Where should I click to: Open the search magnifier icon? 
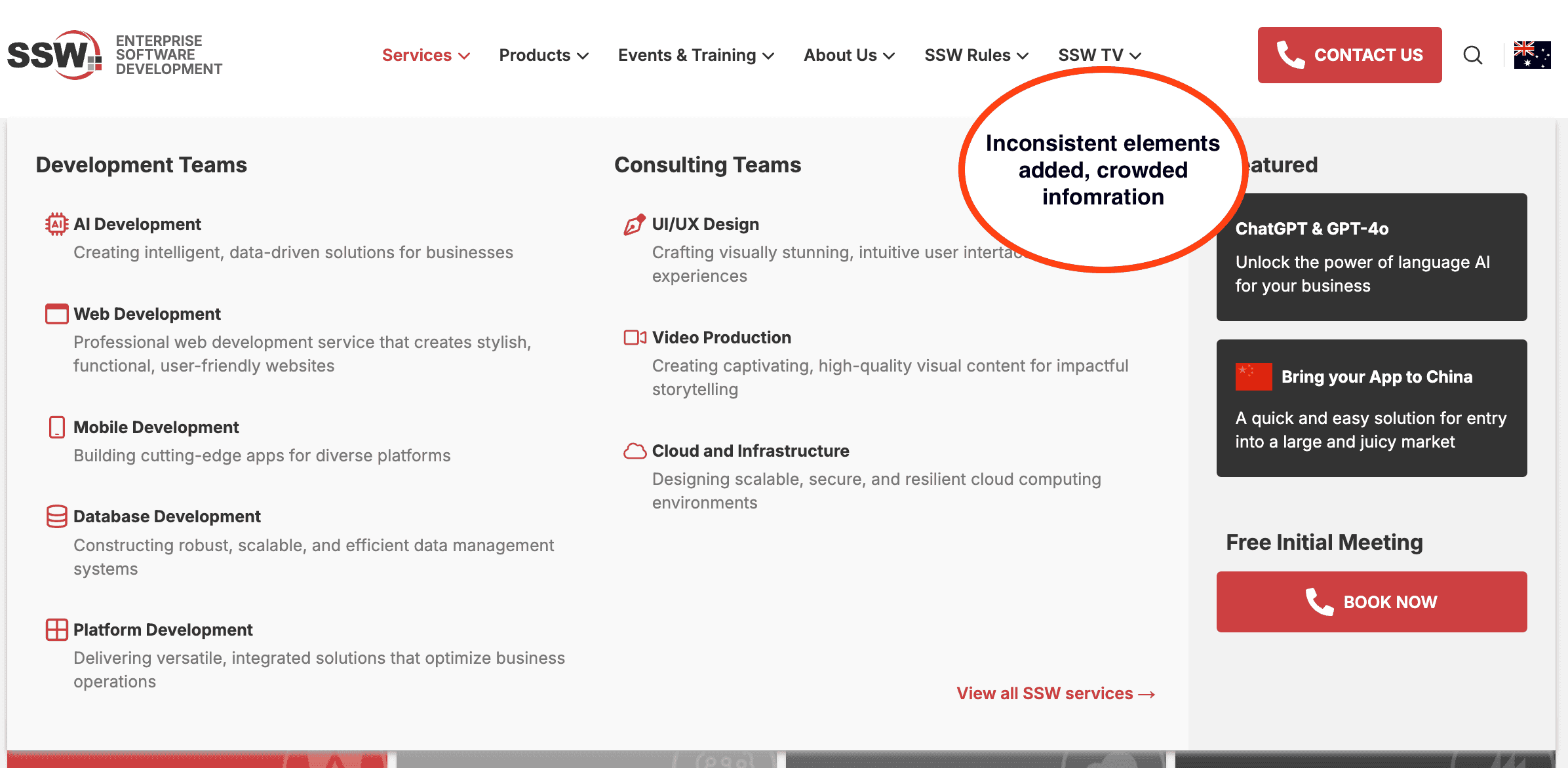click(x=1473, y=55)
